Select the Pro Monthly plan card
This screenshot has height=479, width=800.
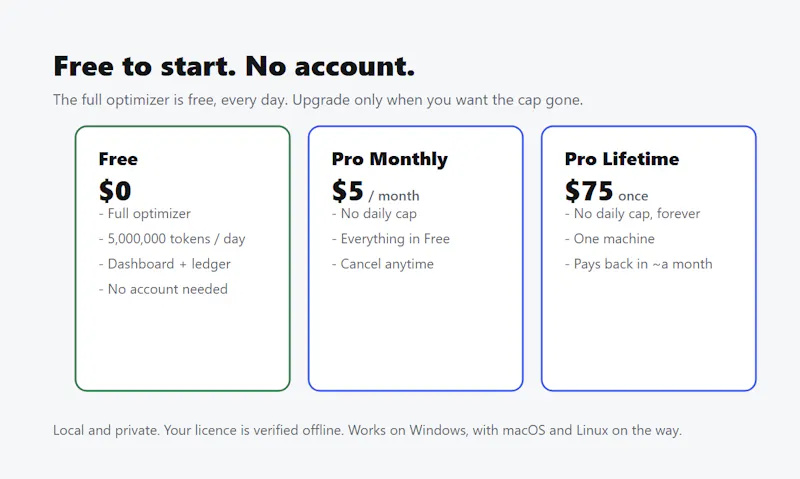pos(416,259)
